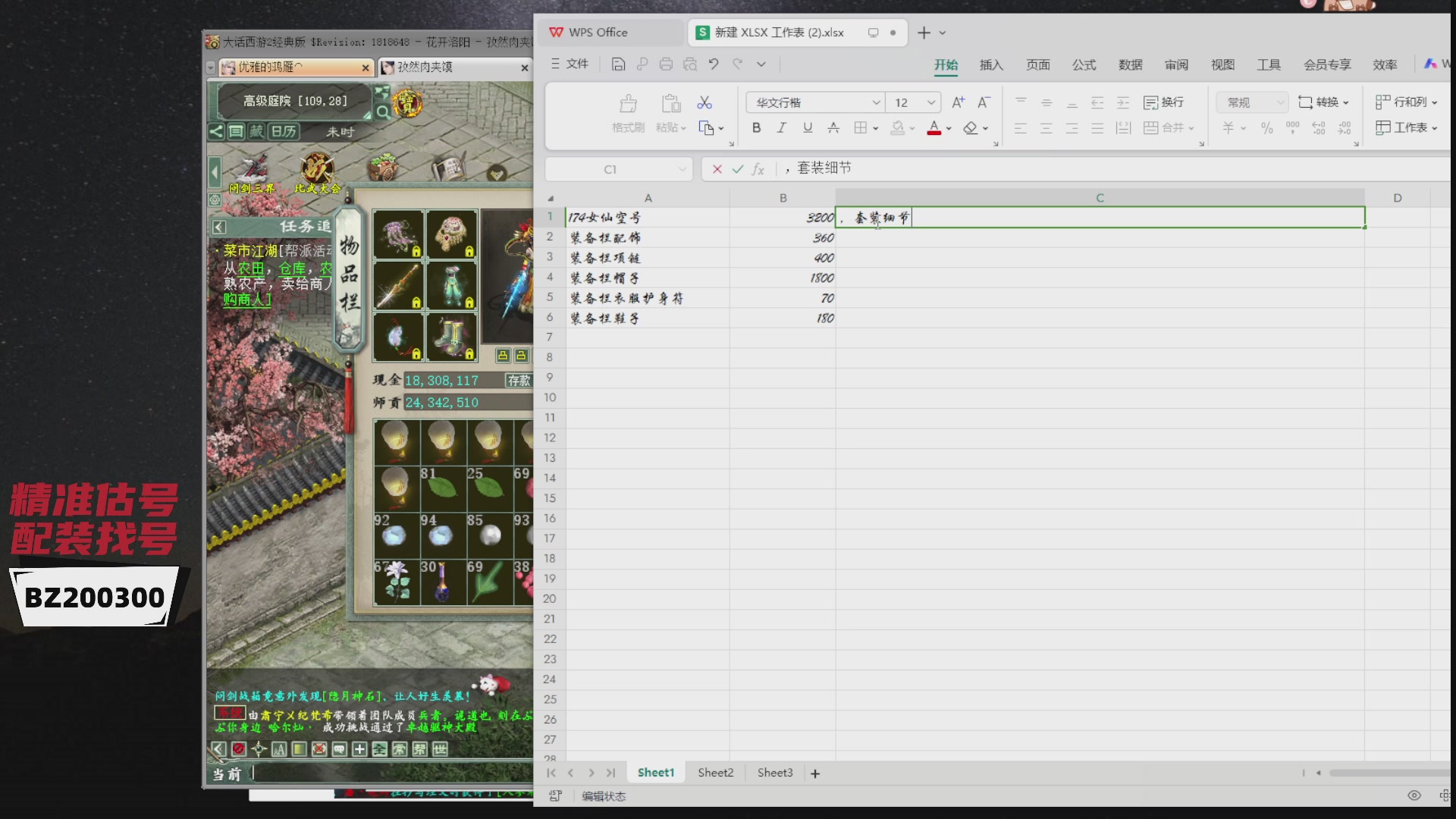Click the percent style icon
Image resolution: width=1456 pixels, height=819 pixels.
(x=1267, y=128)
